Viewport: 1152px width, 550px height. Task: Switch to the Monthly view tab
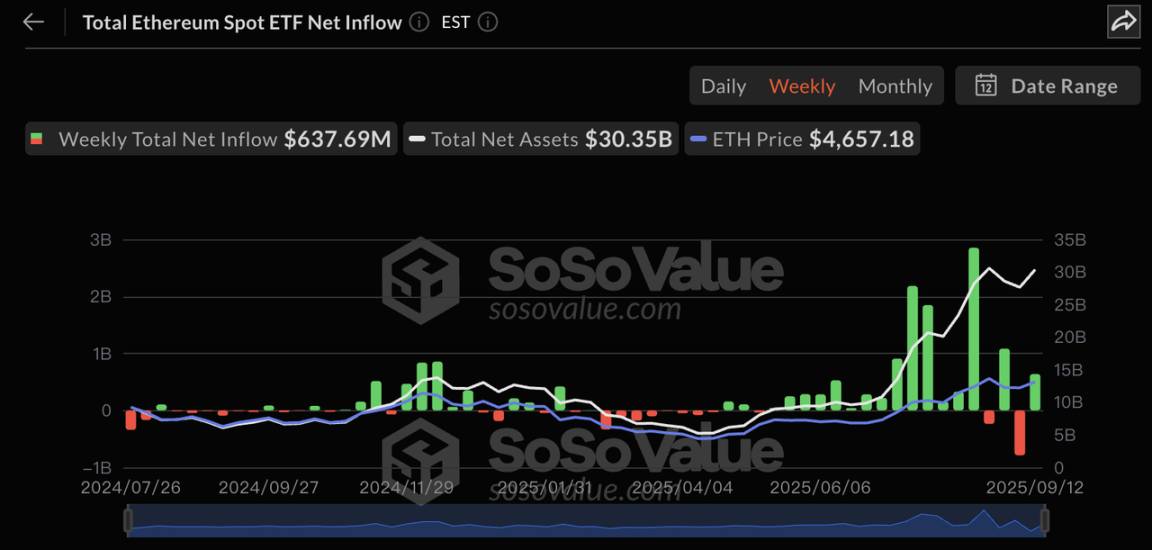(x=895, y=86)
